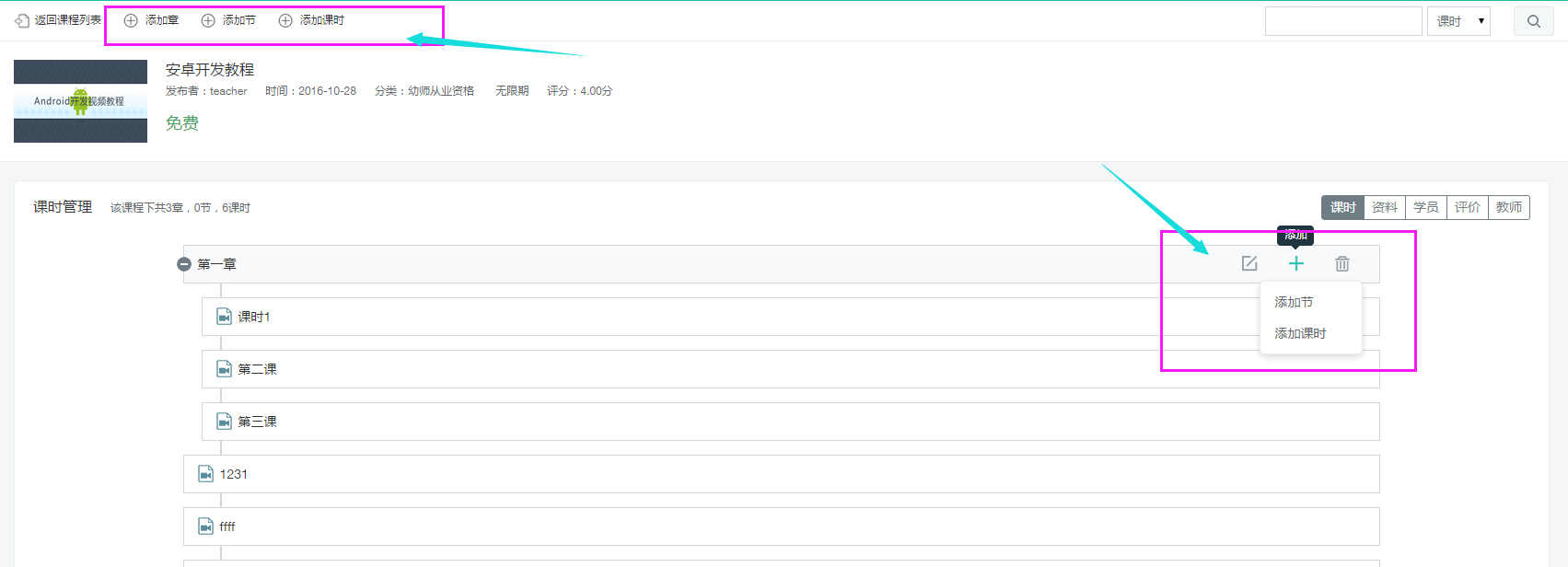The width and height of the screenshot is (1568, 567).
Task: Collapse the 第一章 chapter
Action: click(184, 264)
